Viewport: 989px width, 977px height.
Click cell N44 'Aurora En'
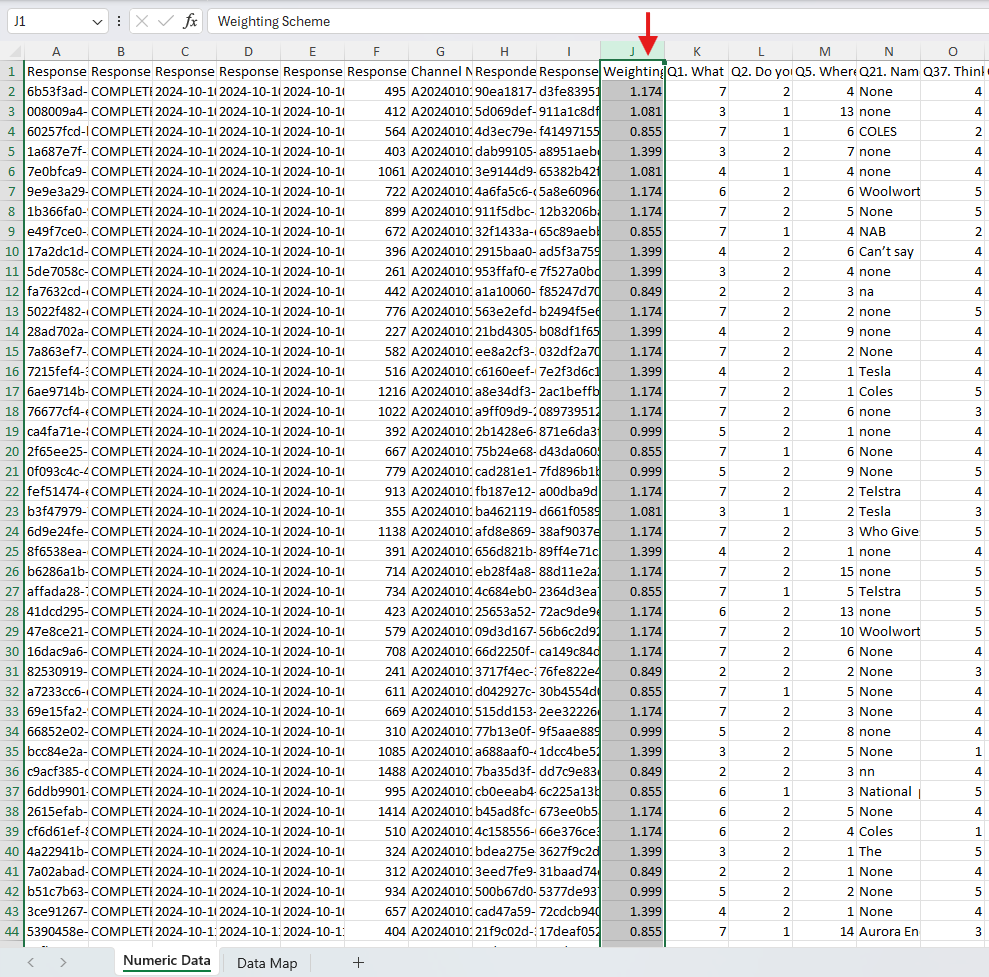(x=888, y=932)
